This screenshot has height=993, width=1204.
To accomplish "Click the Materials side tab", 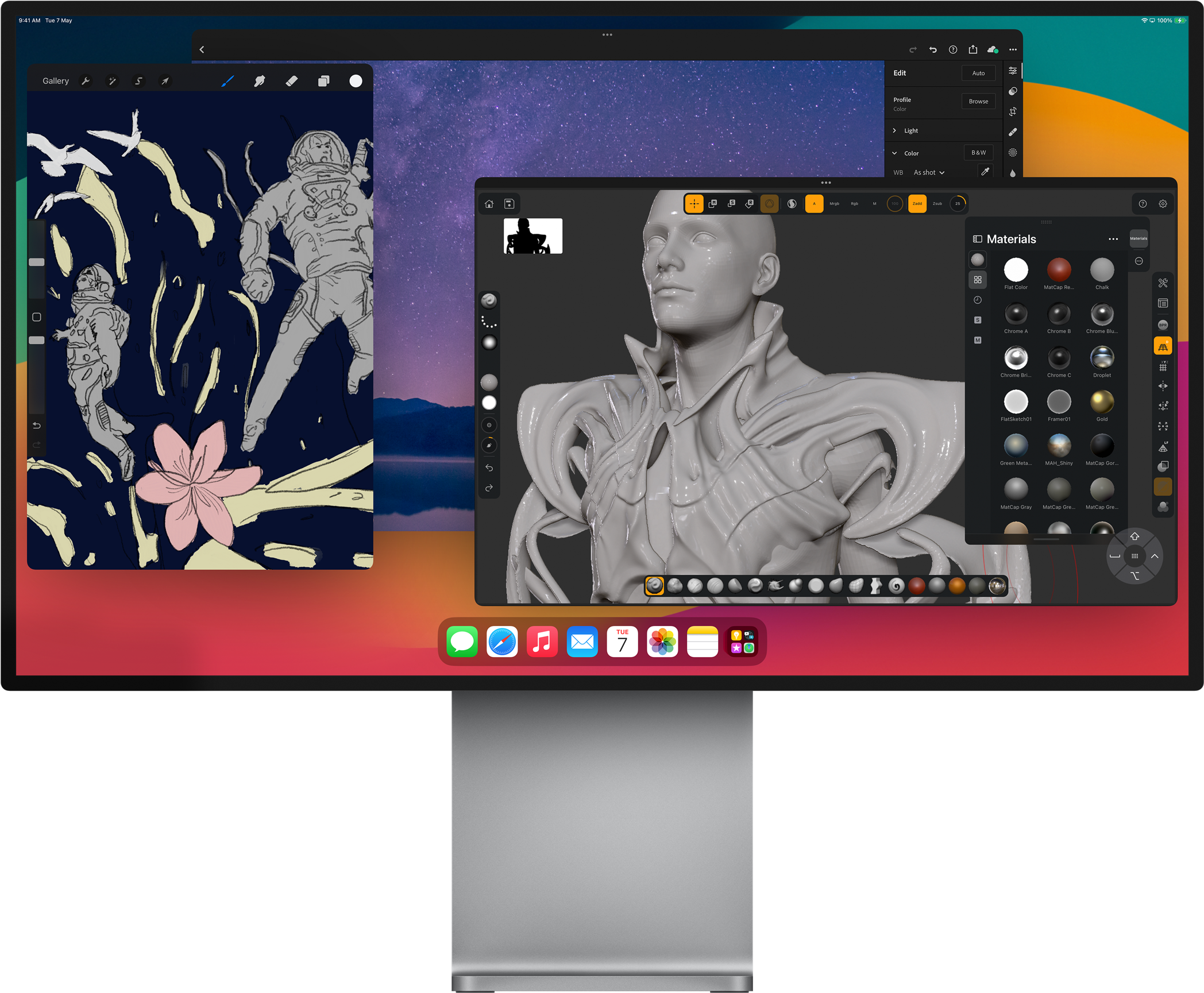I will click(x=1139, y=238).
